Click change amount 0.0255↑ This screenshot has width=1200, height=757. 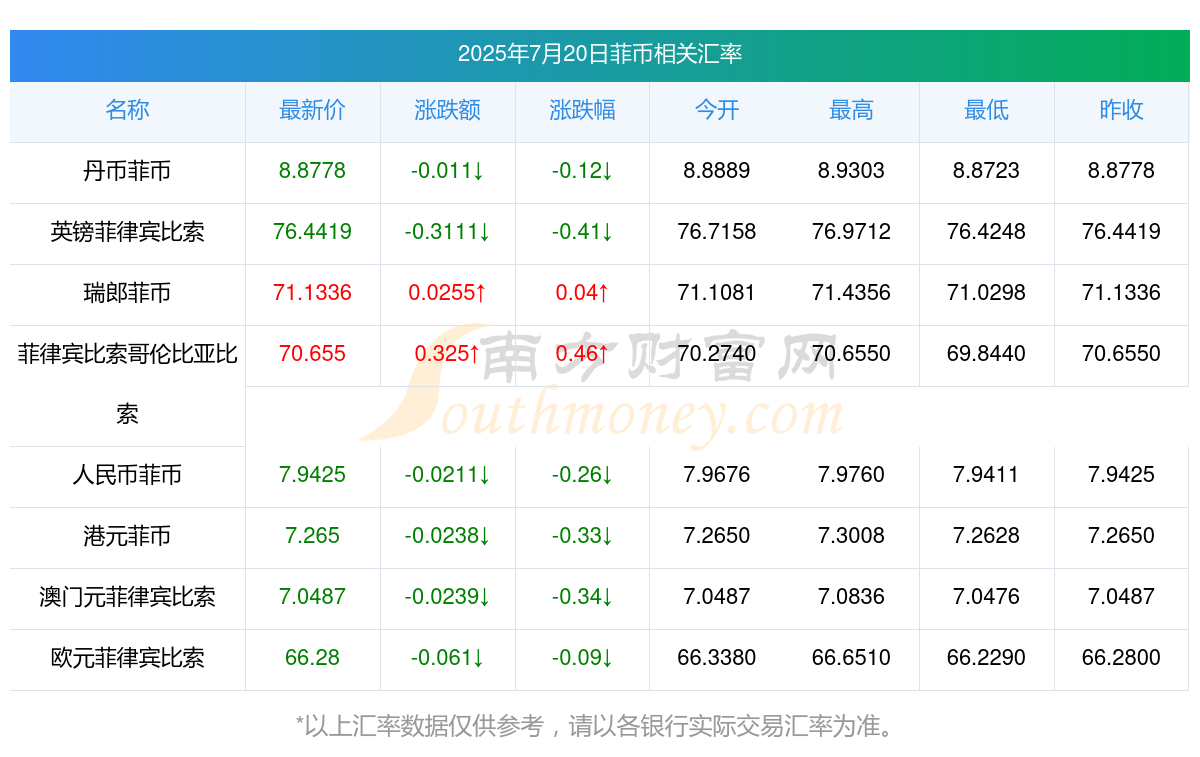[447, 293]
